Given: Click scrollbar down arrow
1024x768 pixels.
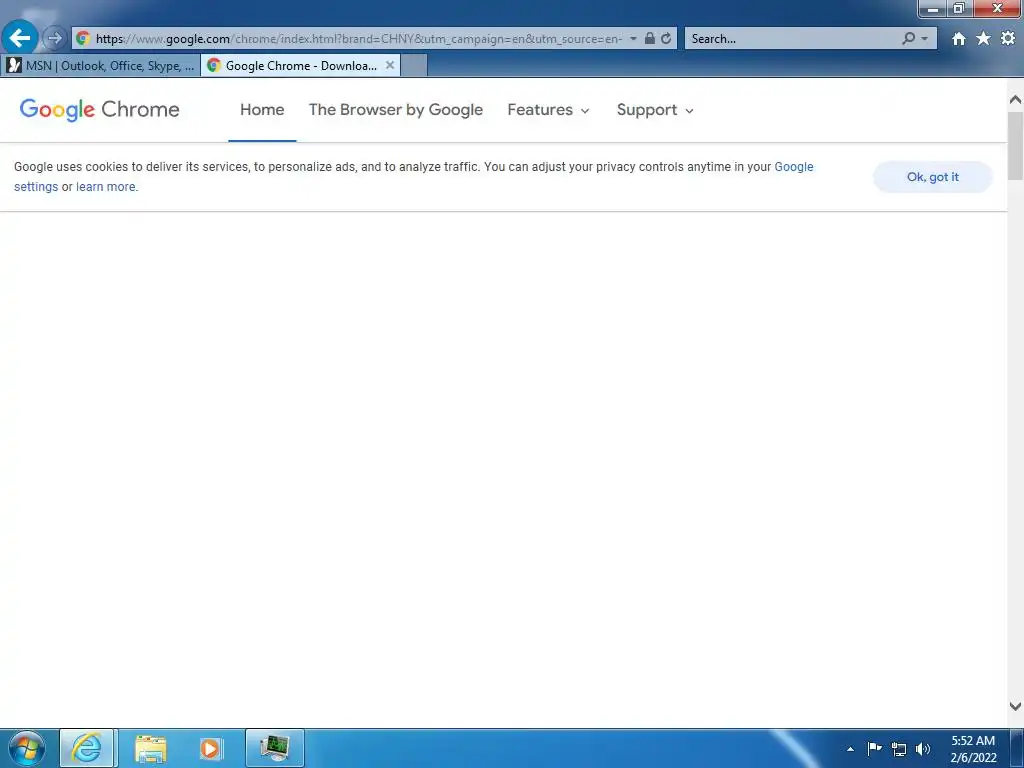Looking at the screenshot, I should (1015, 706).
